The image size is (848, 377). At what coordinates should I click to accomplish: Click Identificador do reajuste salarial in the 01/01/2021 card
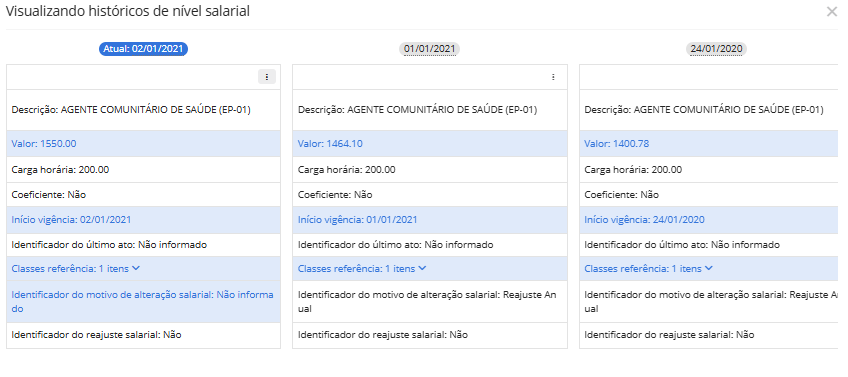coord(383,335)
